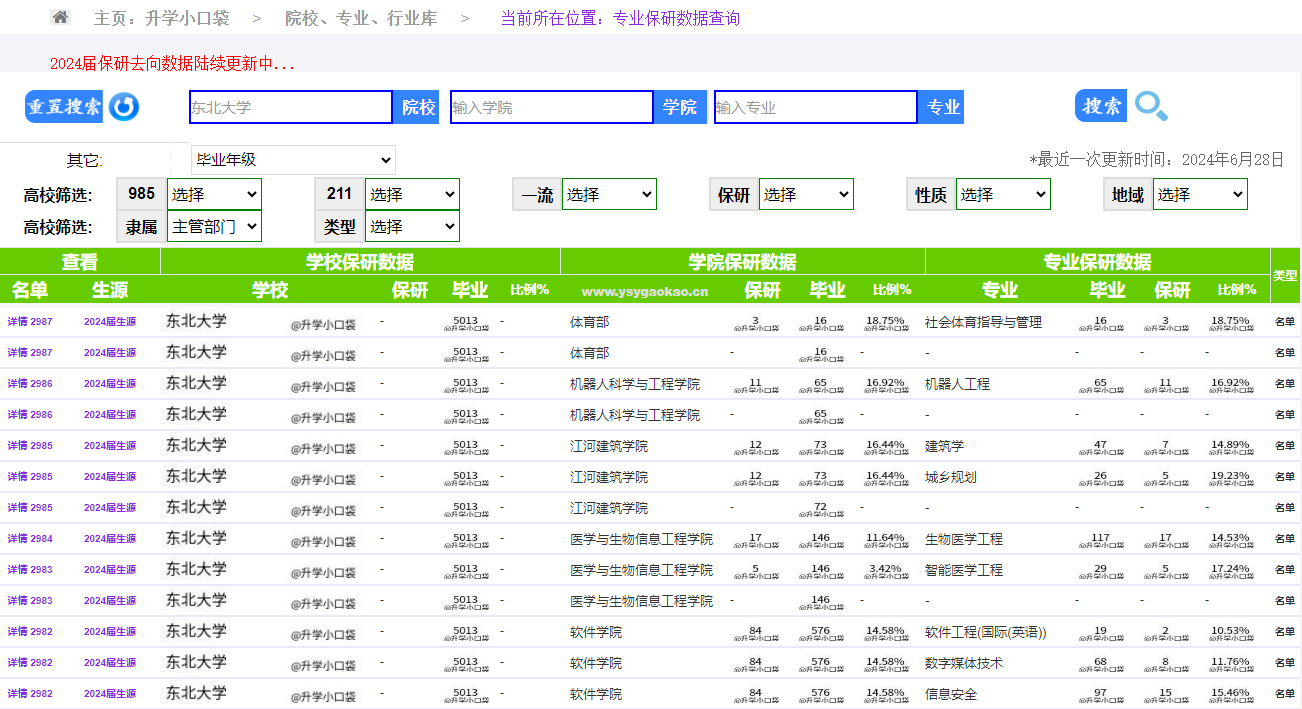Open 详情 2986 in 机器人工程 row

coord(30,384)
